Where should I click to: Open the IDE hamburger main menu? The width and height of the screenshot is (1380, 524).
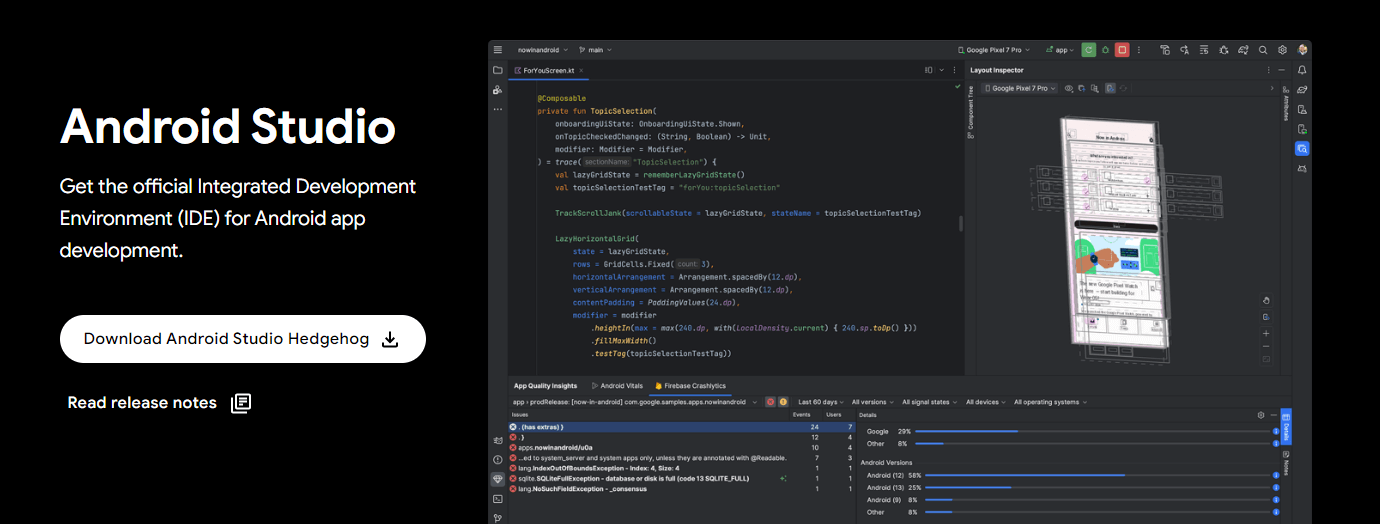498,49
